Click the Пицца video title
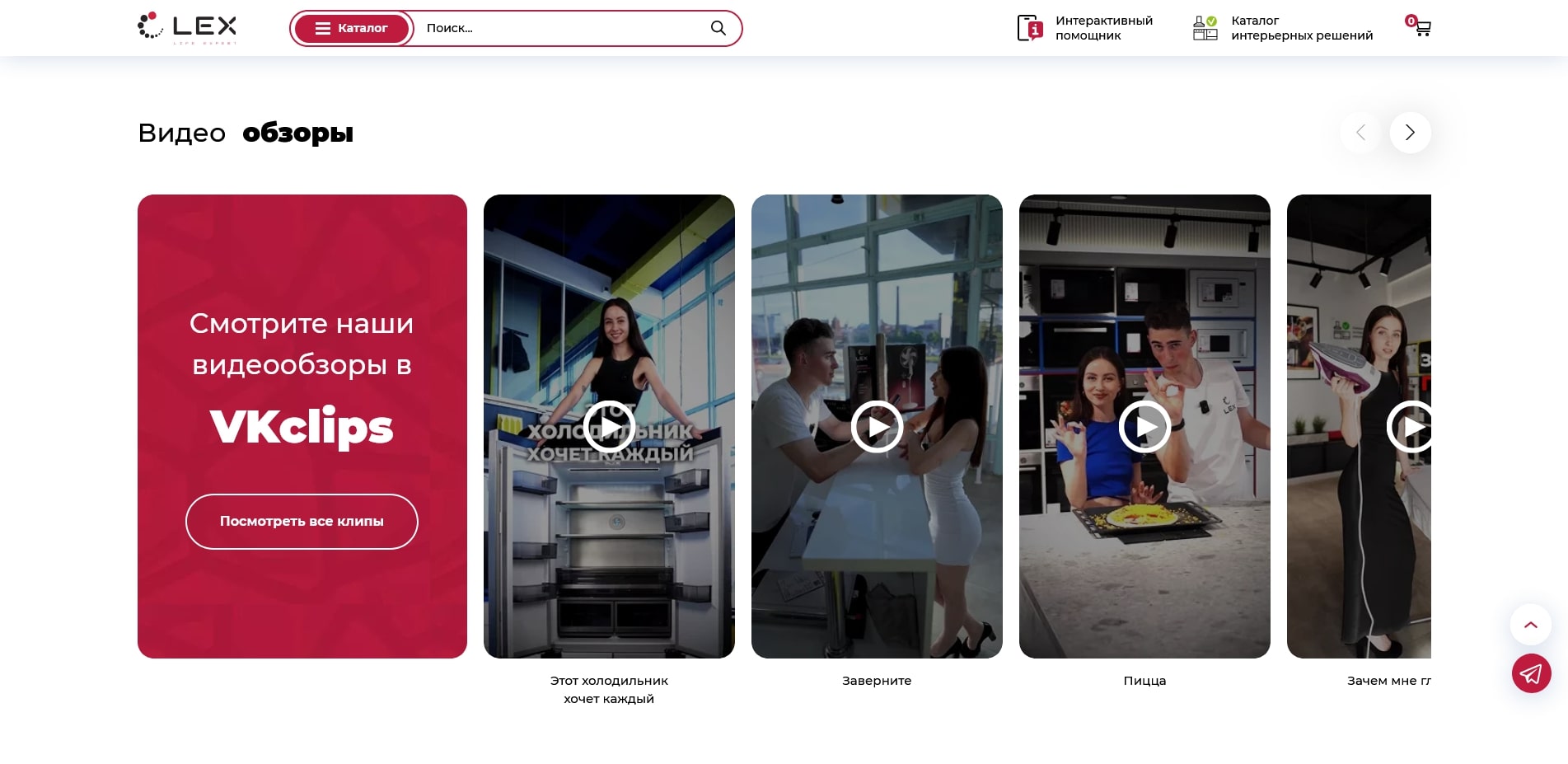 tap(1144, 681)
